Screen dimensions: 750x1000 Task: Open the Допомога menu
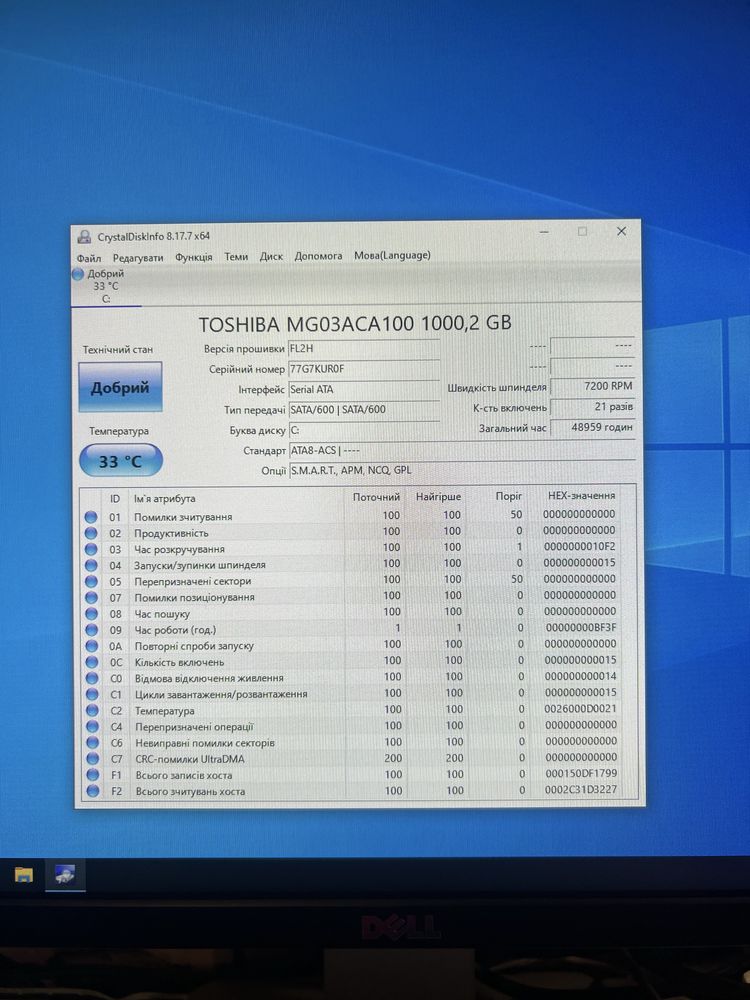318,256
